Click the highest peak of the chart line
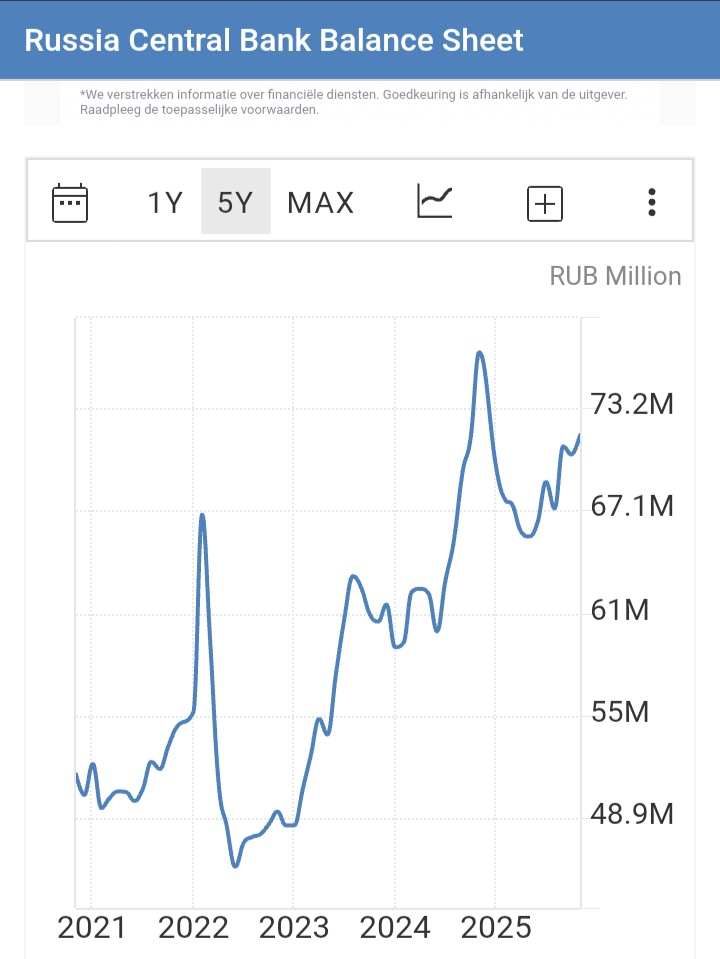The image size is (720, 959). pos(480,353)
